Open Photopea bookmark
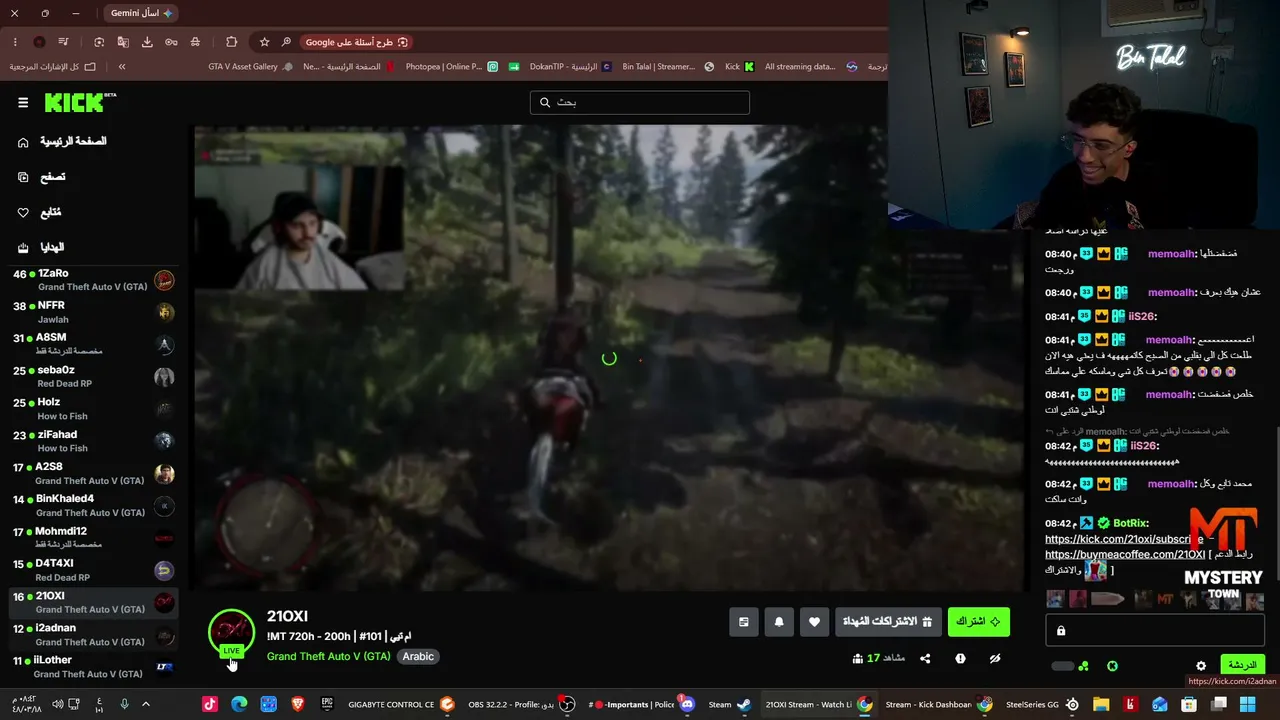This screenshot has height=720, width=1280. 451,67
